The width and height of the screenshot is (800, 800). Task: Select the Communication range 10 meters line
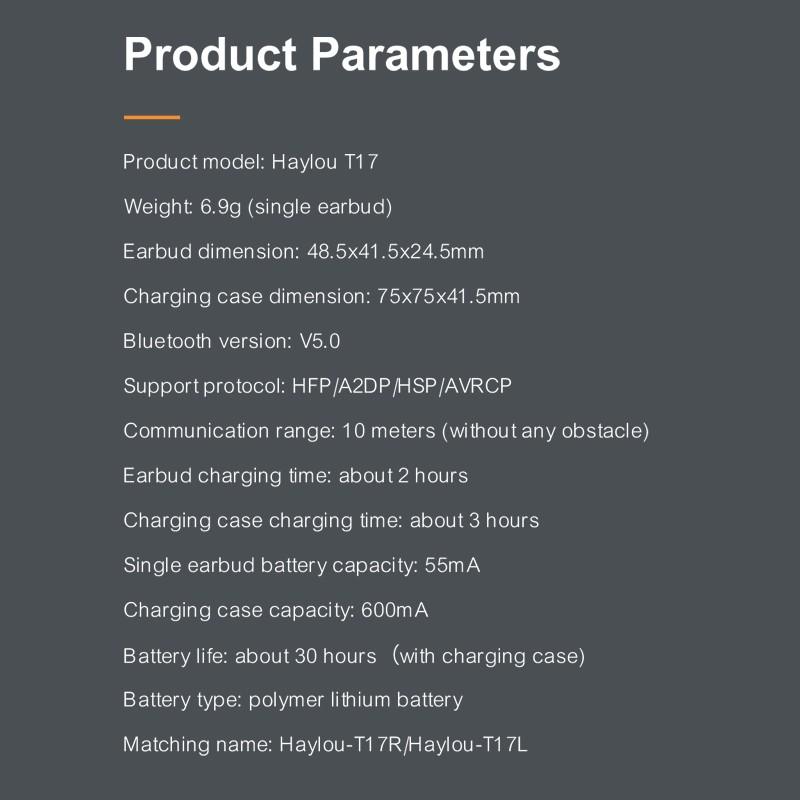tap(386, 431)
